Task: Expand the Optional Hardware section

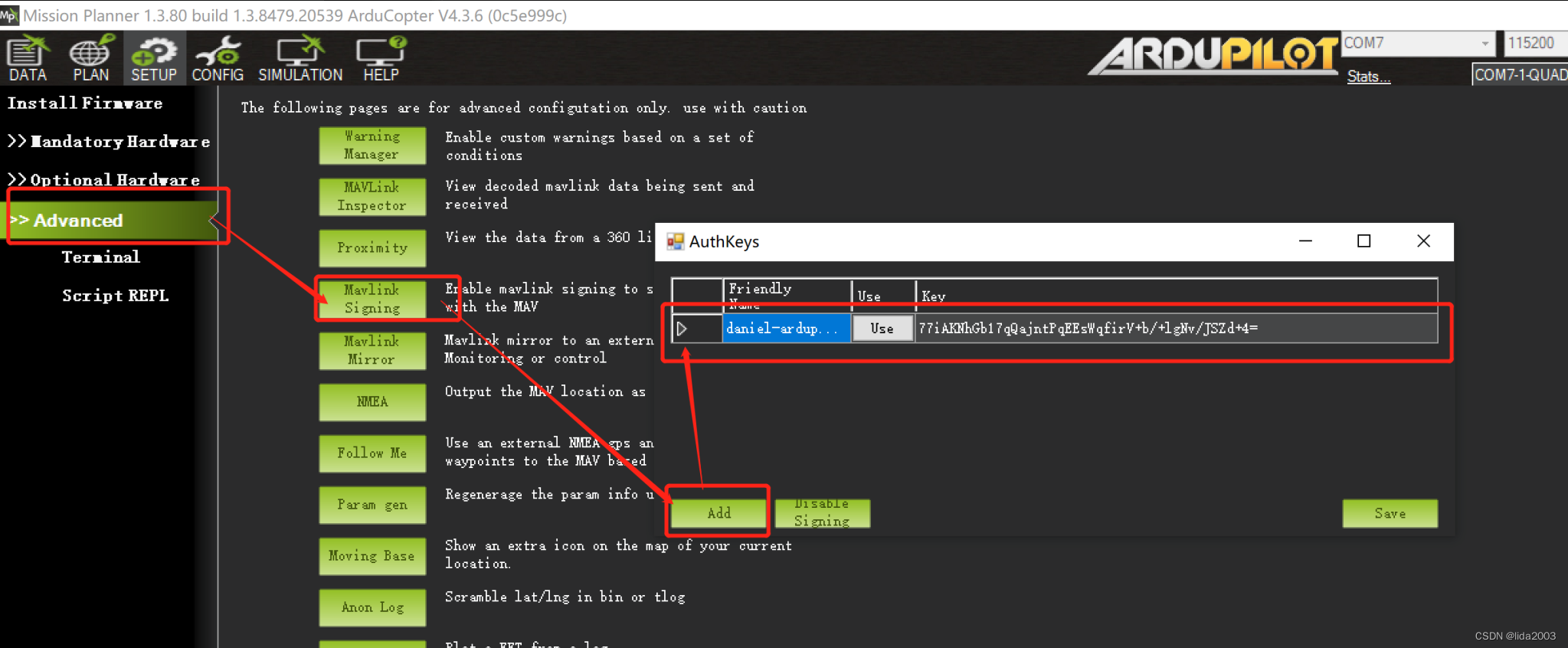Action: pos(104,180)
